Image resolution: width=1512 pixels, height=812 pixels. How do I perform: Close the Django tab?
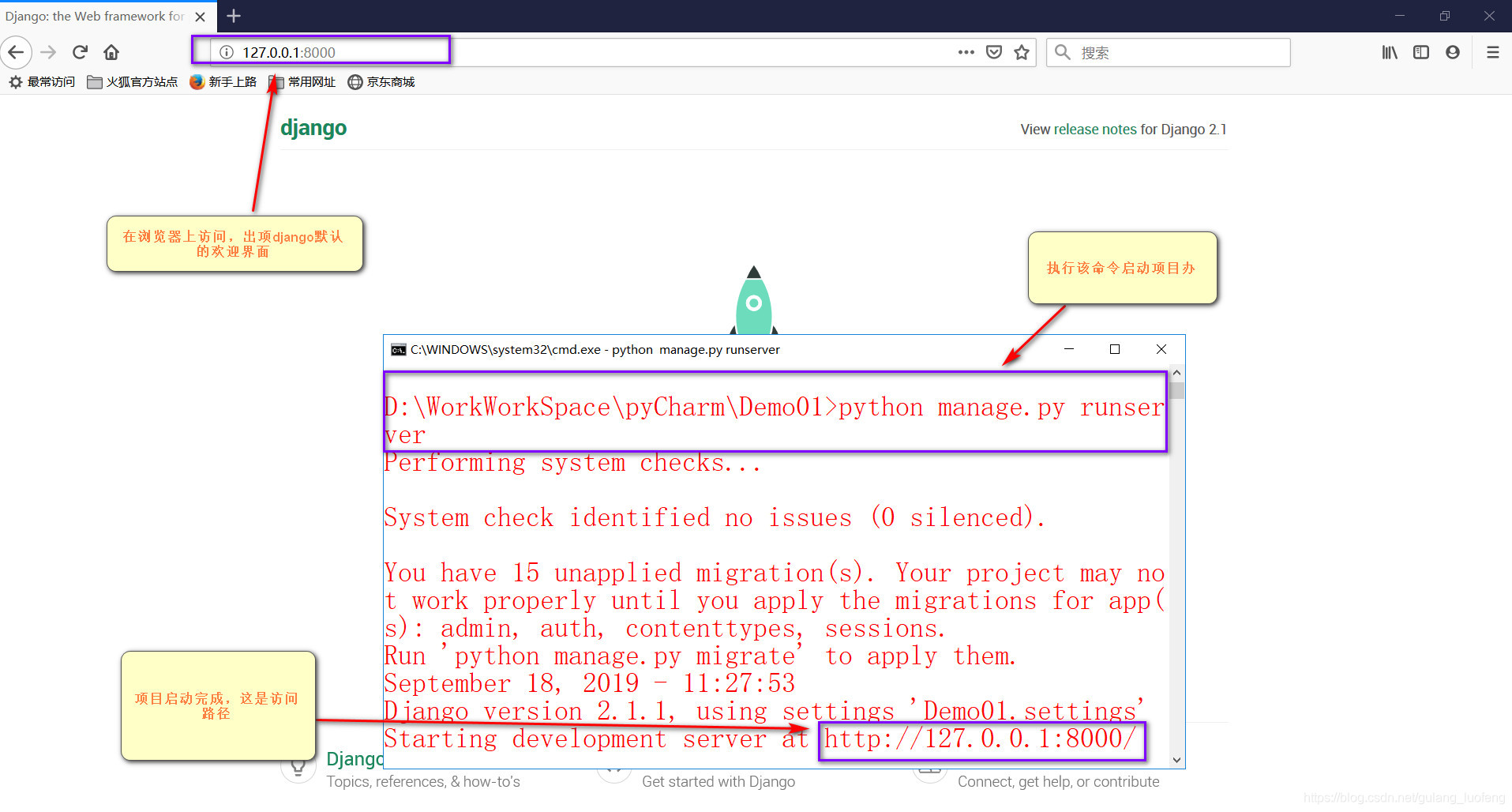(201, 16)
